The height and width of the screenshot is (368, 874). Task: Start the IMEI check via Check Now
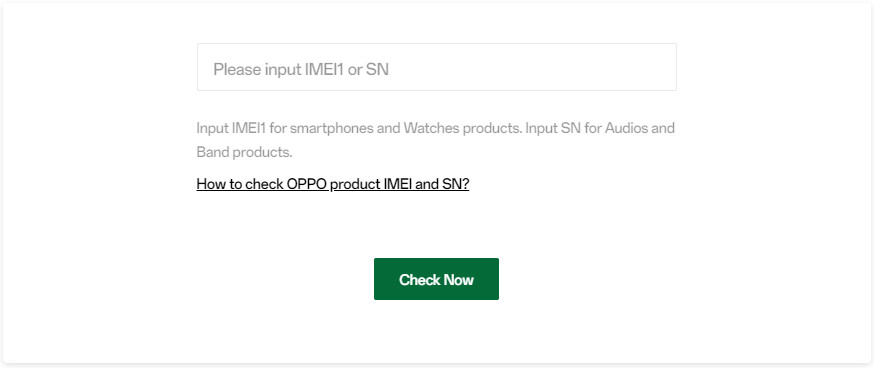436,279
